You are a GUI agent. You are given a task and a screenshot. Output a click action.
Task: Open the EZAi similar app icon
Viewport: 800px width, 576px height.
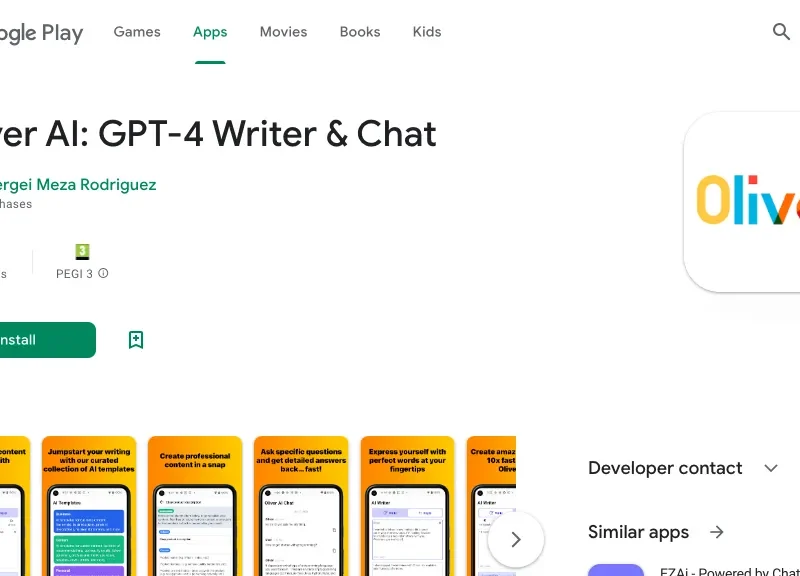616,570
